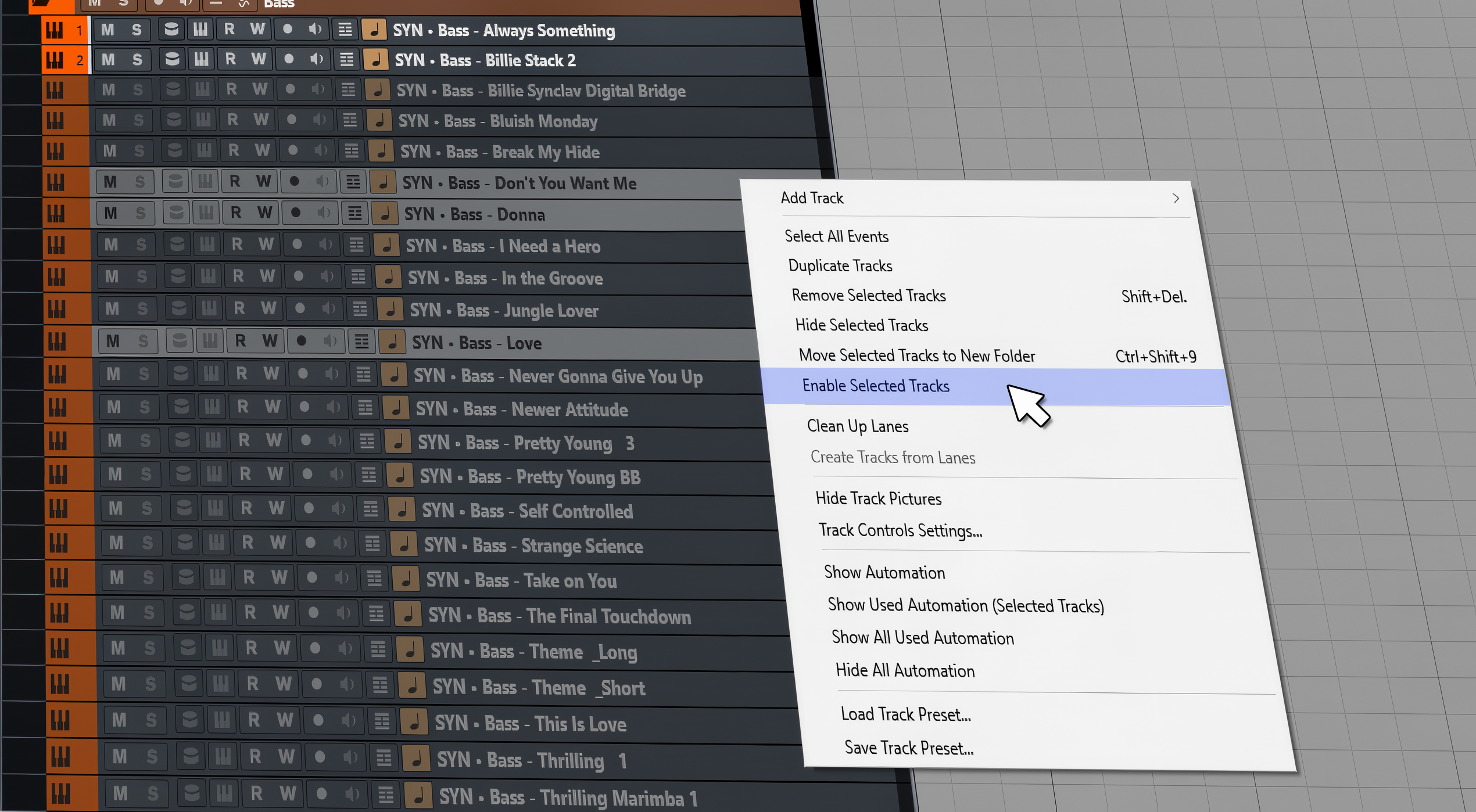Image resolution: width=1476 pixels, height=812 pixels.
Task: Open Track Controls Settings dialog
Action: tap(900, 531)
